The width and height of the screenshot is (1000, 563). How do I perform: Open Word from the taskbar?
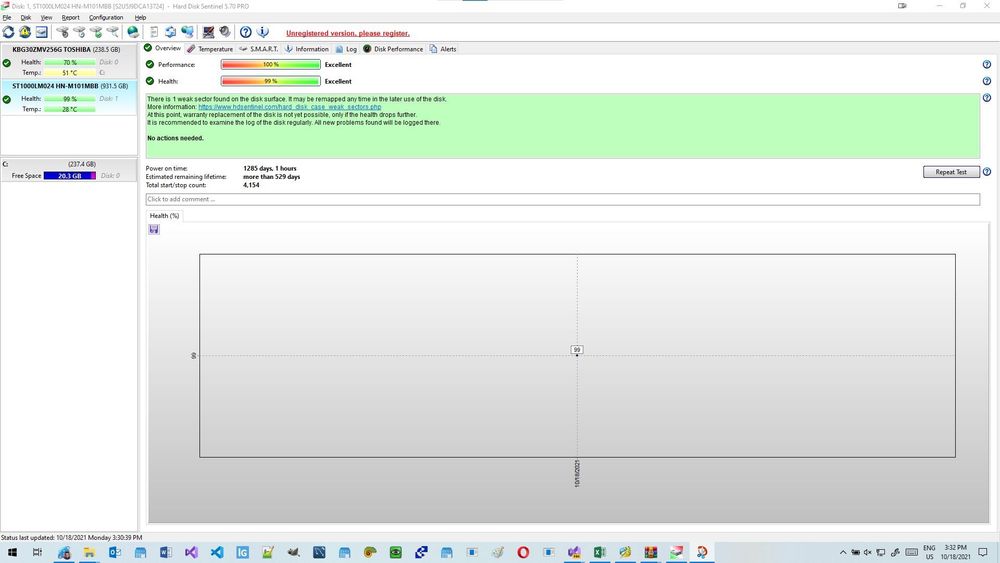(x=166, y=552)
